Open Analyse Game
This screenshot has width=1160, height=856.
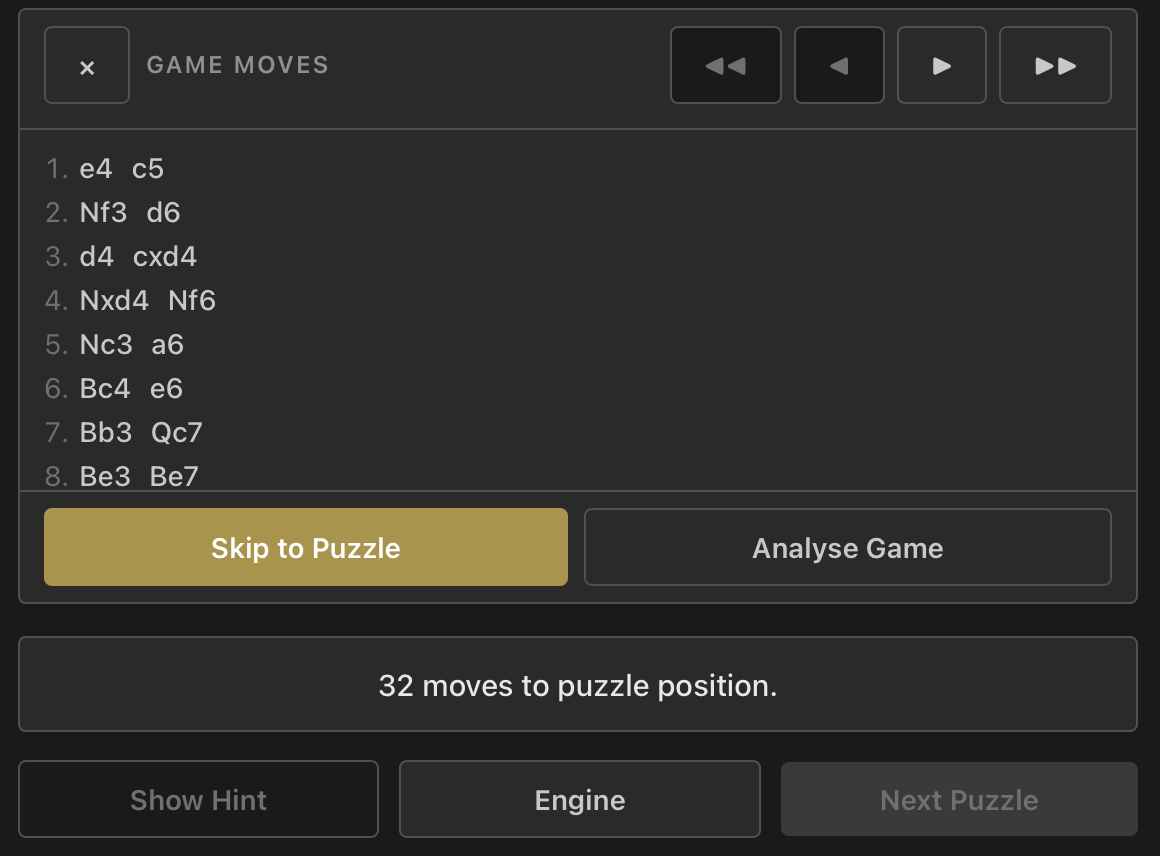(x=847, y=548)
